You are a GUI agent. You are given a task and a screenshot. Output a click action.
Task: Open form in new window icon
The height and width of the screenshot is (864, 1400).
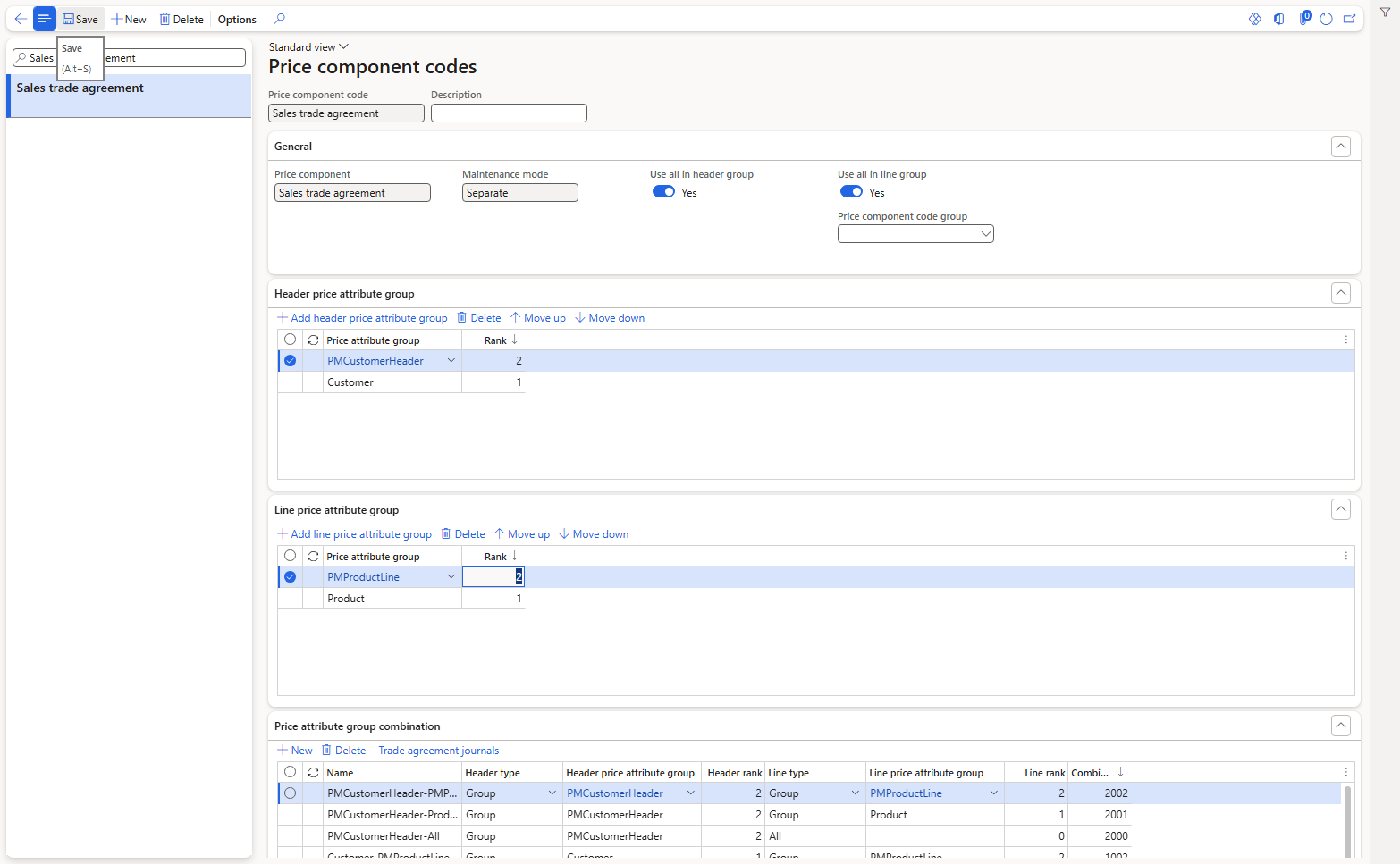[1349, 19]
